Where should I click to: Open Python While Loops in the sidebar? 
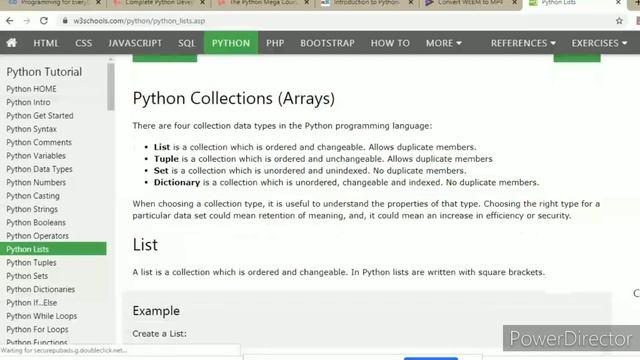(x=41, y=316)
